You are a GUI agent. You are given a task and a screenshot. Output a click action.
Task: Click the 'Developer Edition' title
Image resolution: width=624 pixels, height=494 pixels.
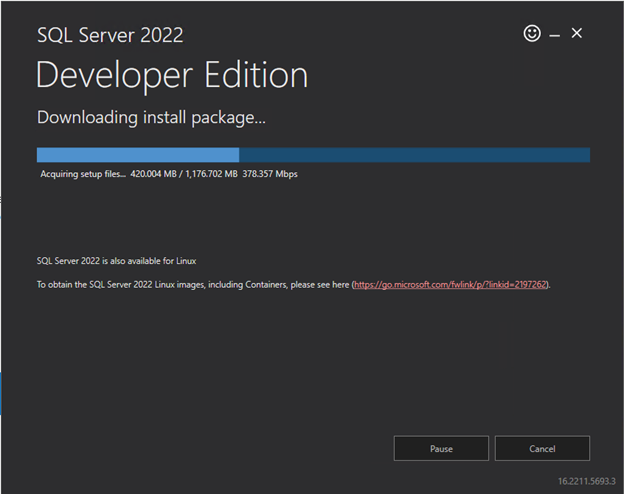(x=172, y=76)
